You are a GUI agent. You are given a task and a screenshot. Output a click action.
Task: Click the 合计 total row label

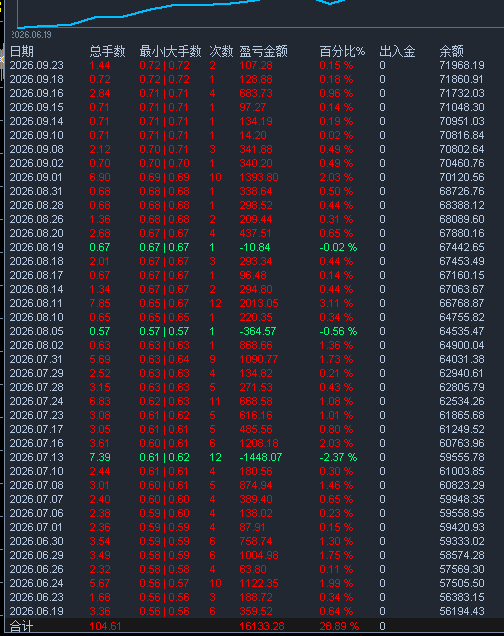point(21,626)
